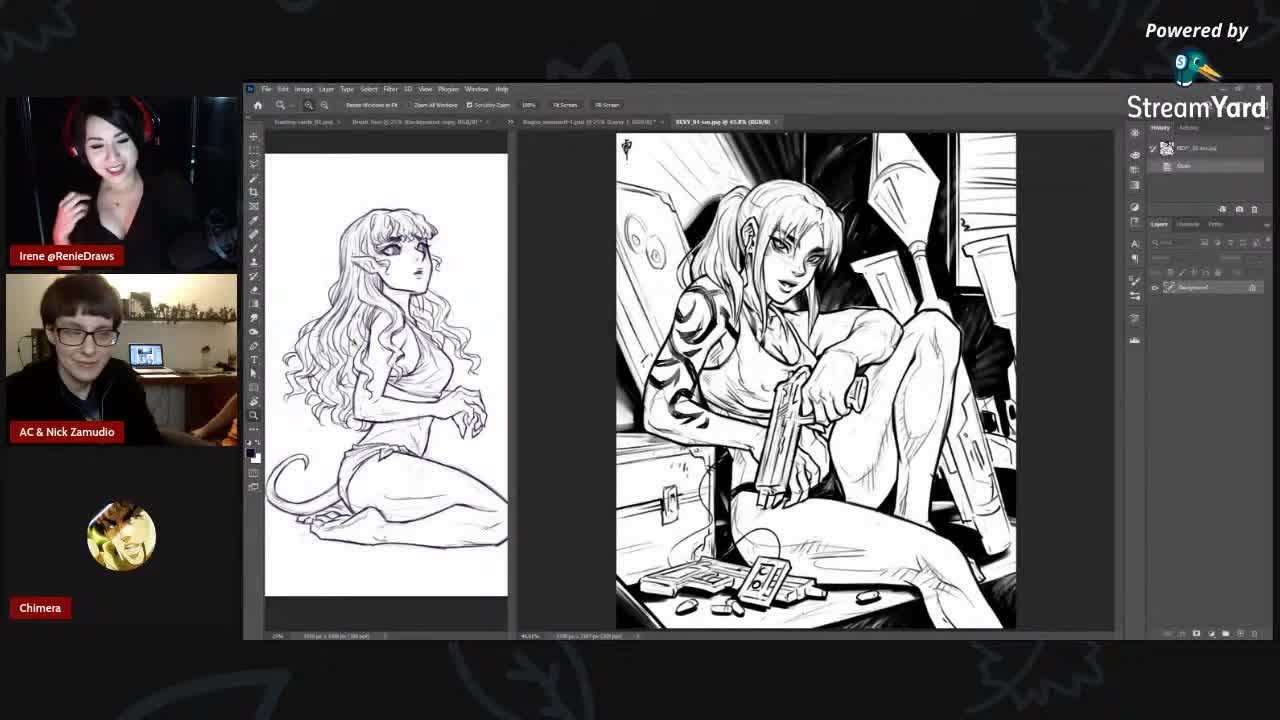This screenshot has height=720, width=1280.
Task: Open the Image menu
Action: pos(303,88)
